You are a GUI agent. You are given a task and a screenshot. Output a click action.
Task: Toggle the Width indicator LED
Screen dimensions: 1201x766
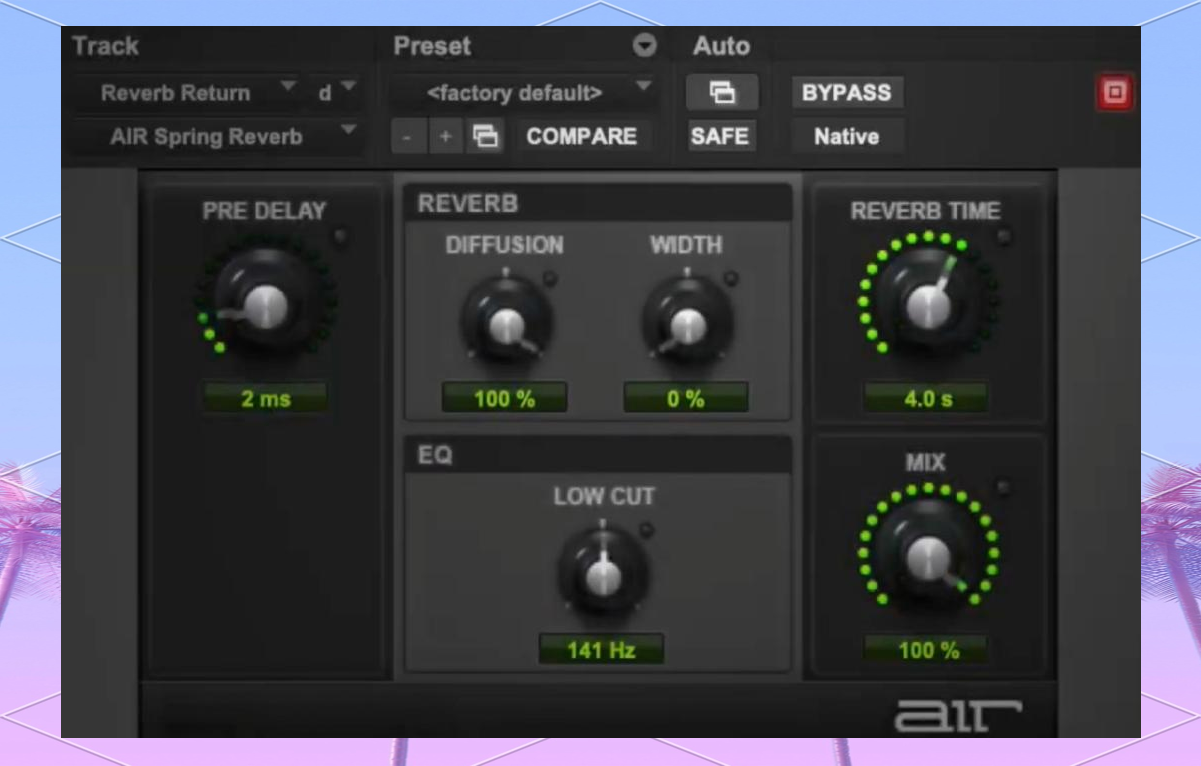coord(731,278)
